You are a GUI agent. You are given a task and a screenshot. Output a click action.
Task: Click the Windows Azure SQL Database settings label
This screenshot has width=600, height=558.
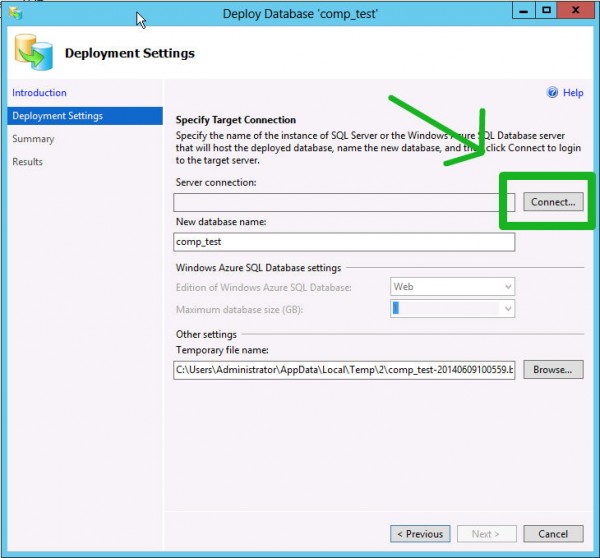(x=258, y=268)
